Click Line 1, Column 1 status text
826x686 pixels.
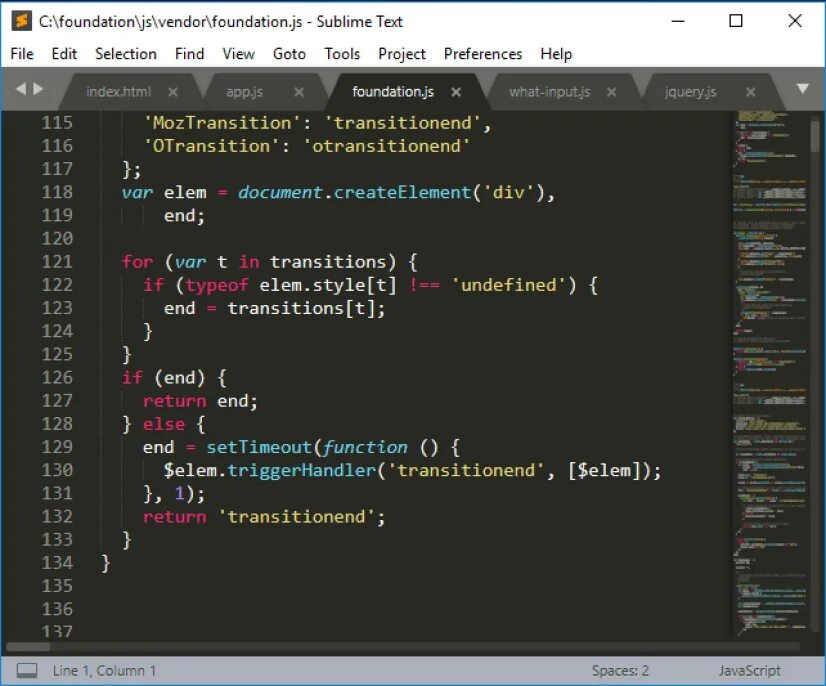coord(104,670)
